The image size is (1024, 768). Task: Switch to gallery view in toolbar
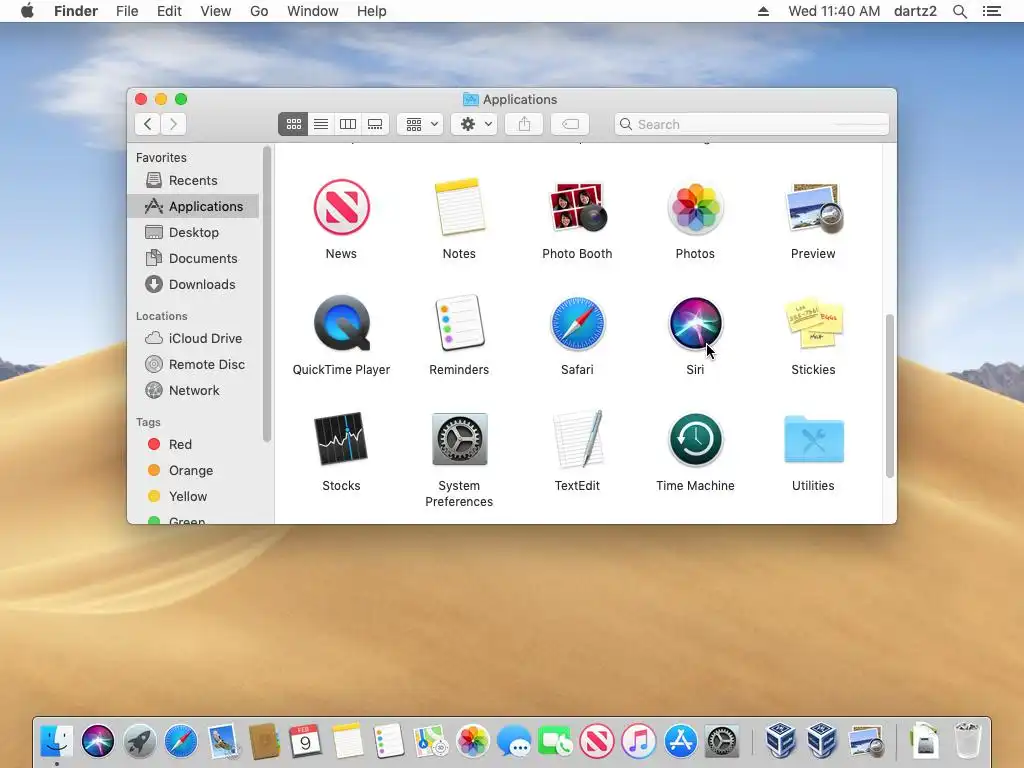[375, 124]
